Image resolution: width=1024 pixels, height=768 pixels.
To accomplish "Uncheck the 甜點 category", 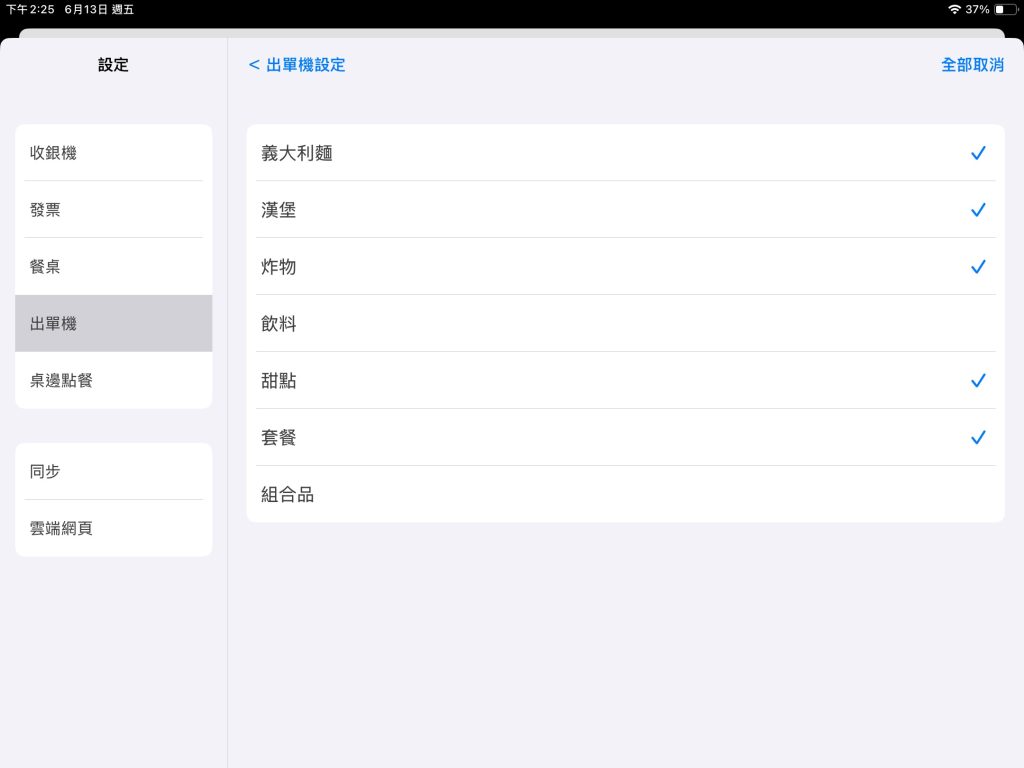I will click(x=626, y=380).
